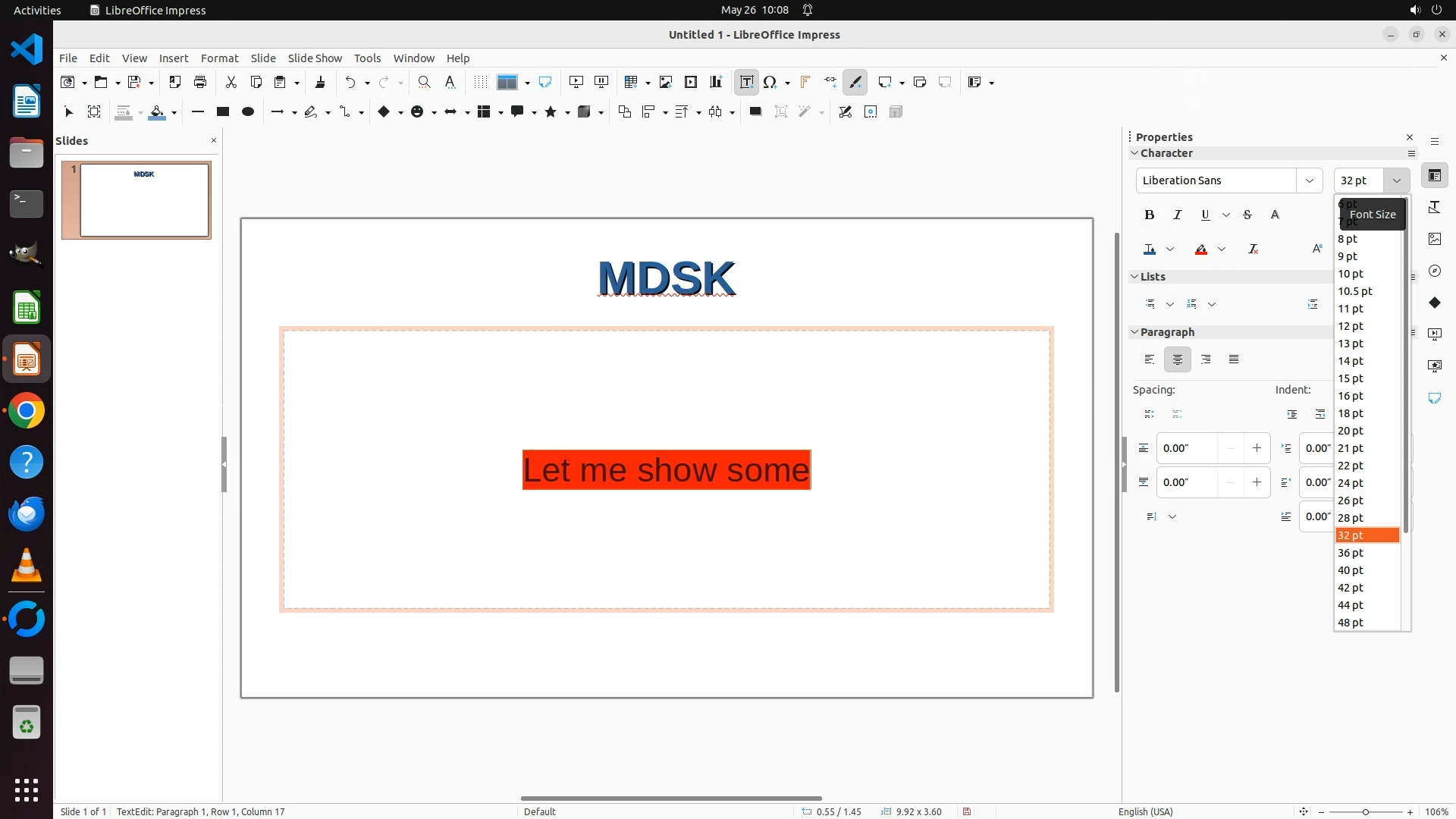Click the Insert Chart icon
Screen dimensions: 1456x819
pos(716,83)
